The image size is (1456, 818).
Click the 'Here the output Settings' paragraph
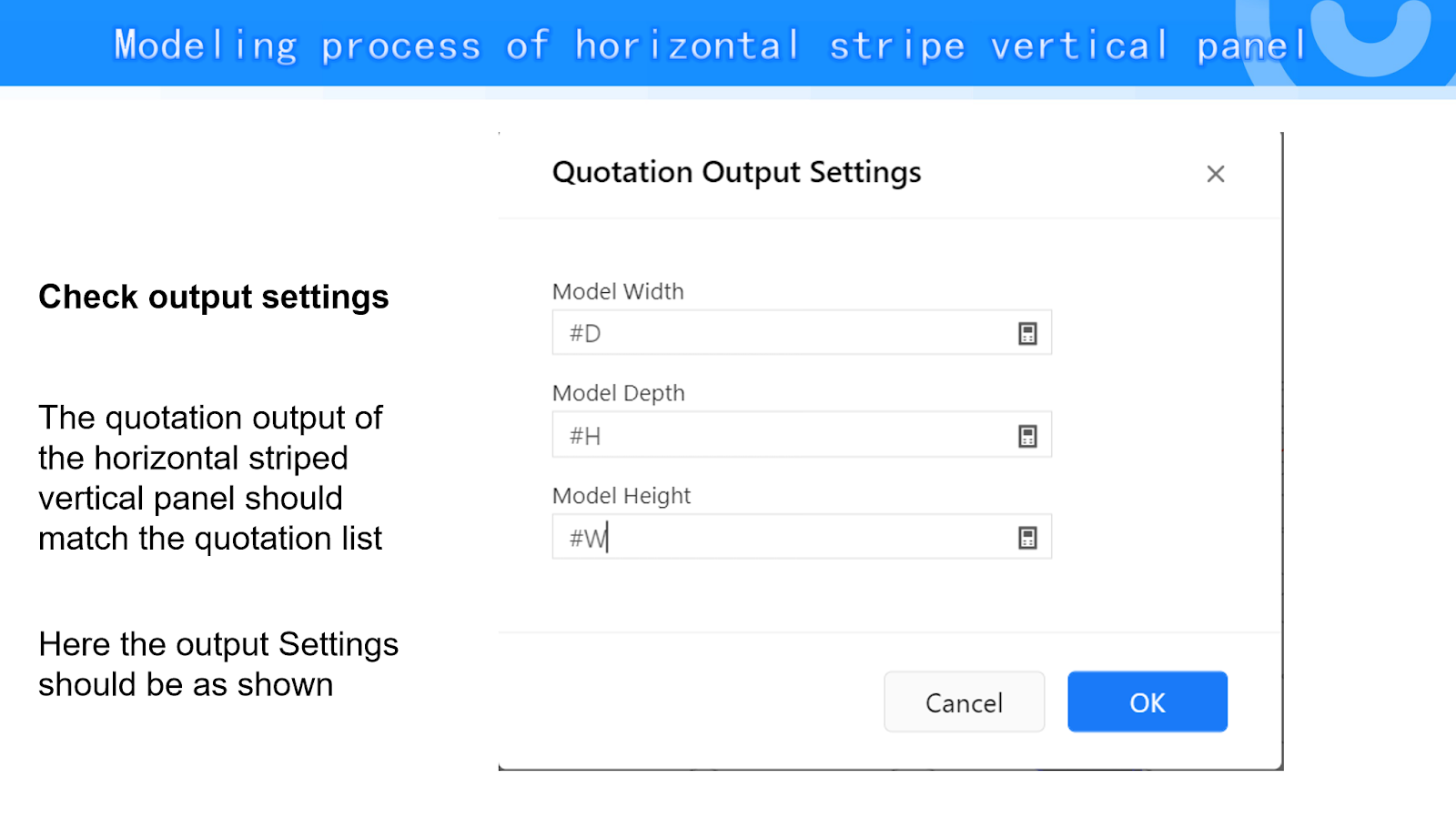[x=217, y=664]
